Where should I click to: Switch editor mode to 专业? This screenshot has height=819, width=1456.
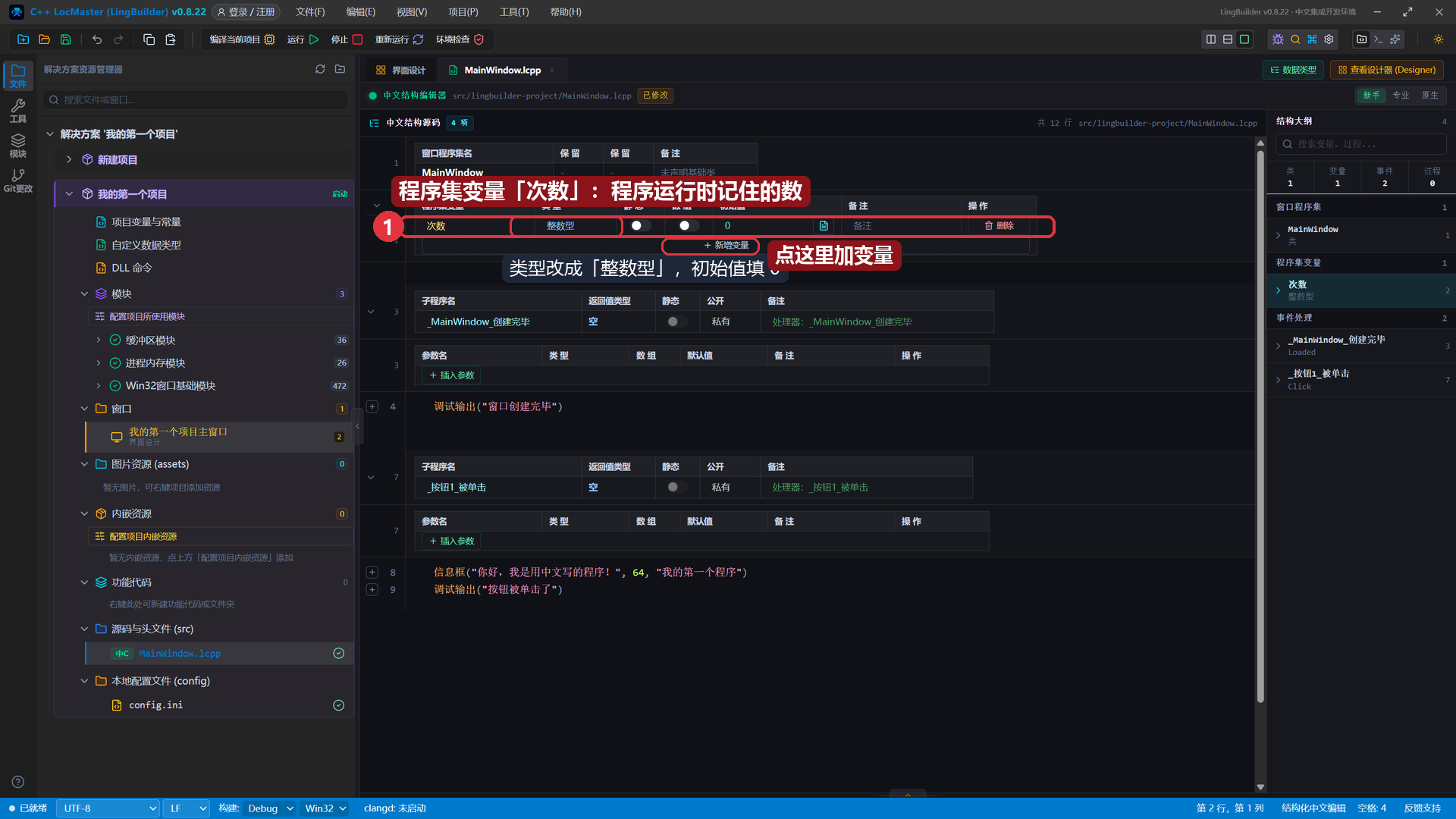point(1401,96)
